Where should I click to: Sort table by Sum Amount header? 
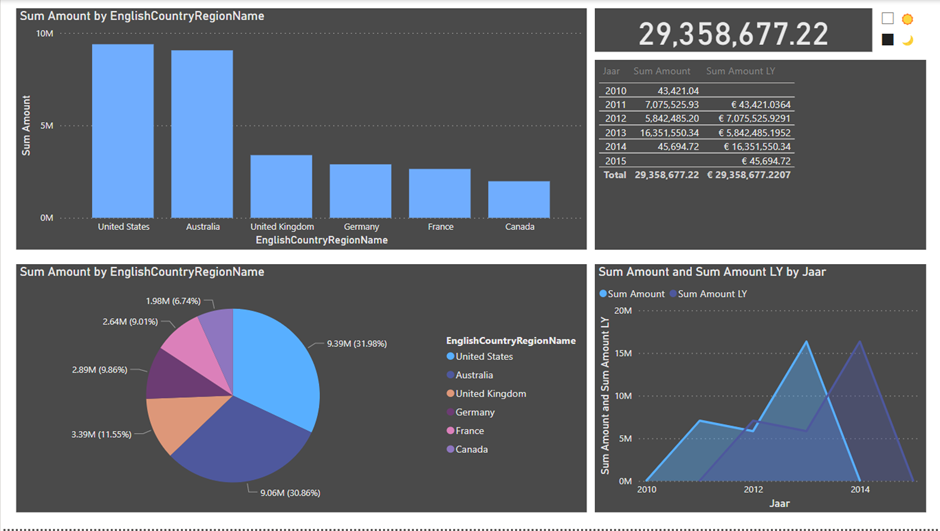point(662,72)
